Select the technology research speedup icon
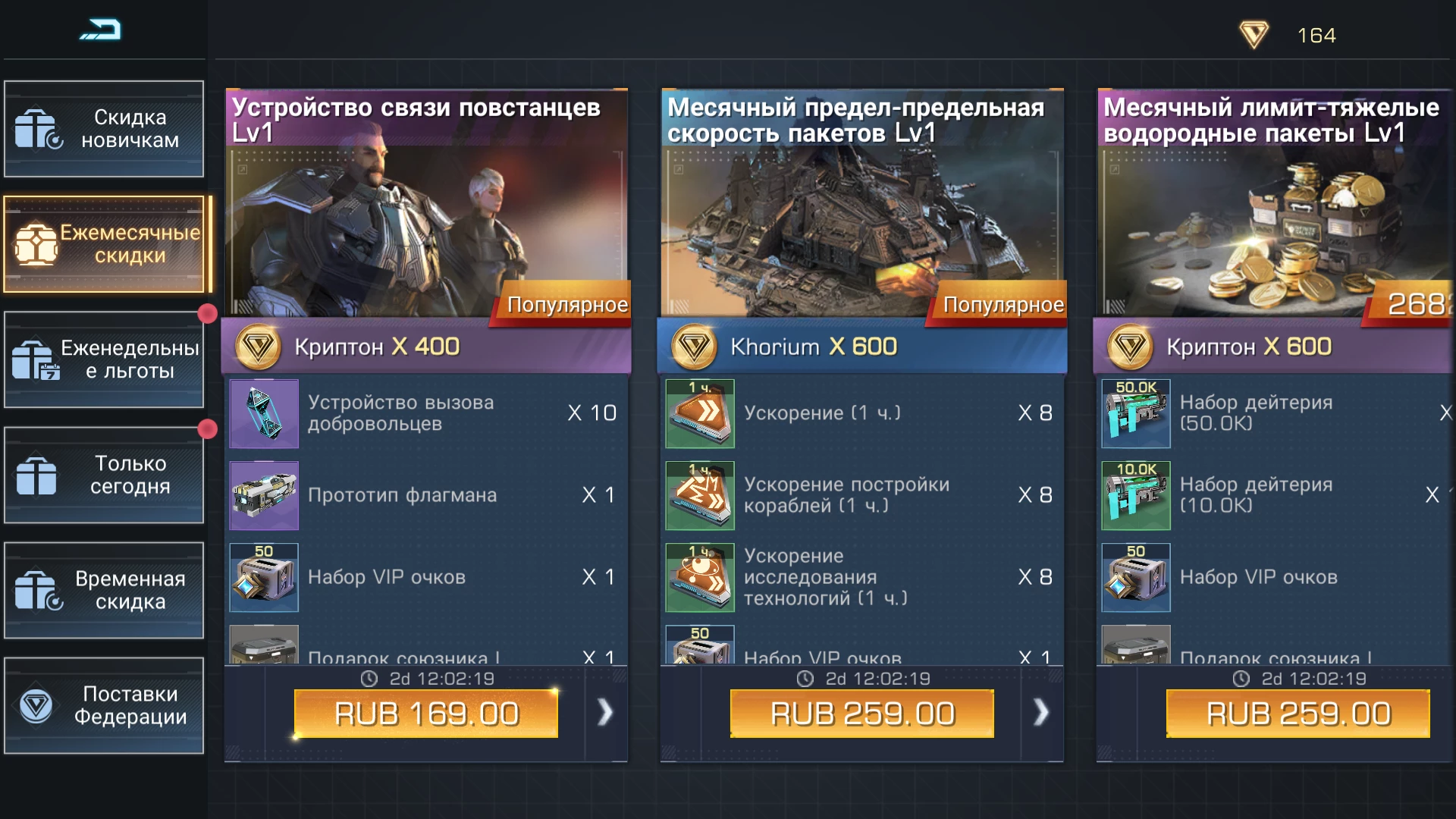This screenshot has height=819, width=1456. tap(700, 577)
